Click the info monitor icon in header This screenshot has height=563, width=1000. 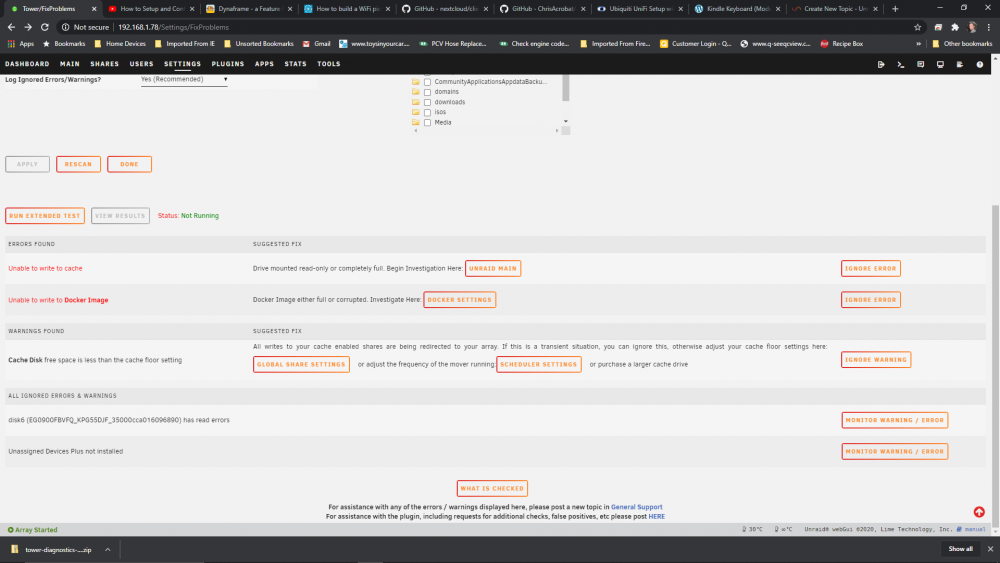click(940, 64)
